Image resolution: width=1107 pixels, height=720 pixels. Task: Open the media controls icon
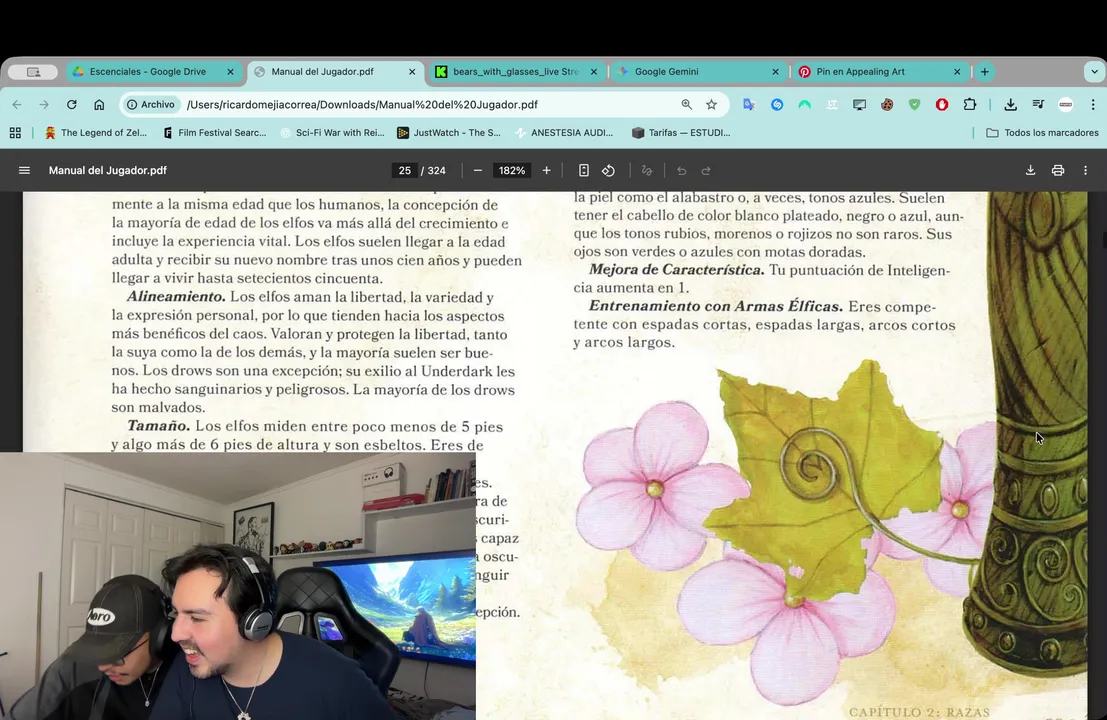[1038, 104]
